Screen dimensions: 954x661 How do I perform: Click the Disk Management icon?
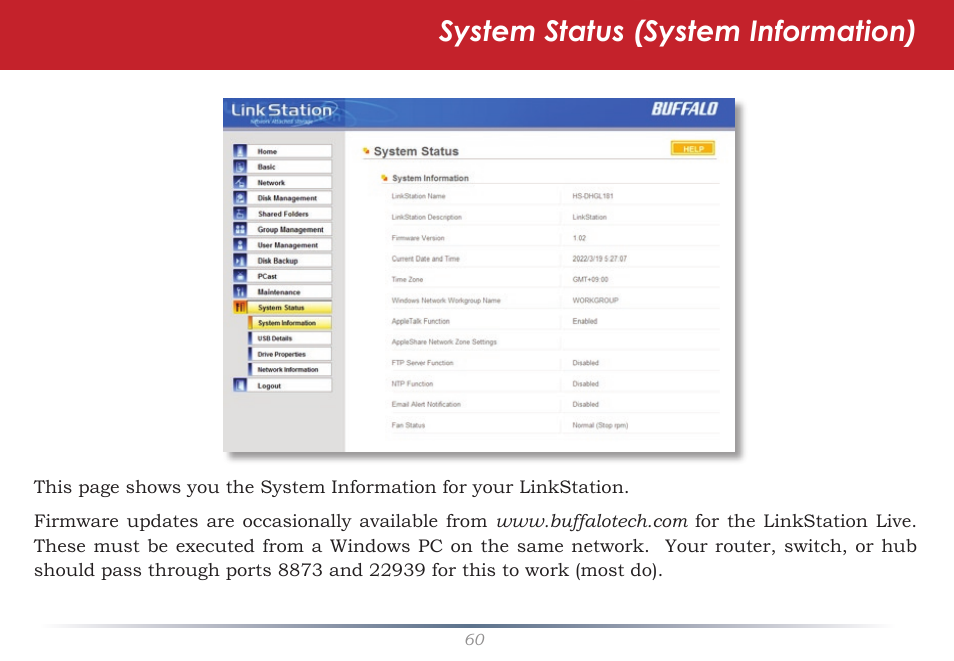pyautogui.click(x=240, y=198)
